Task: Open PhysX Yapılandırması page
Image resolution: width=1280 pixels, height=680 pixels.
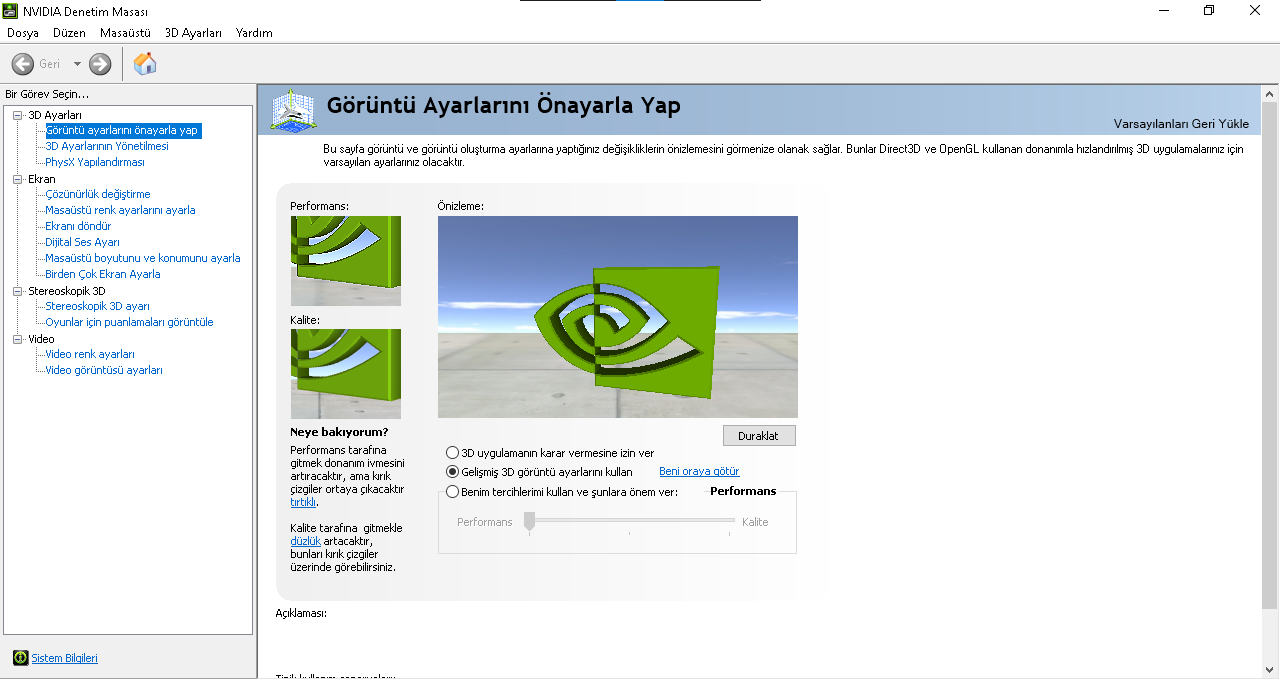Action: click(95, 162)
